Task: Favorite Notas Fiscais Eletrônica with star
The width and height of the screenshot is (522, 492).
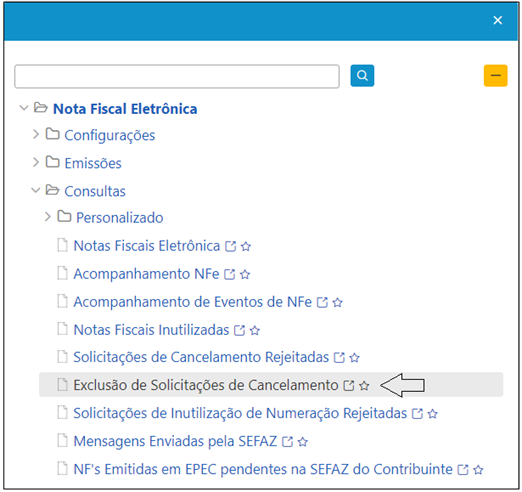Action: click(x=246, y=246)
